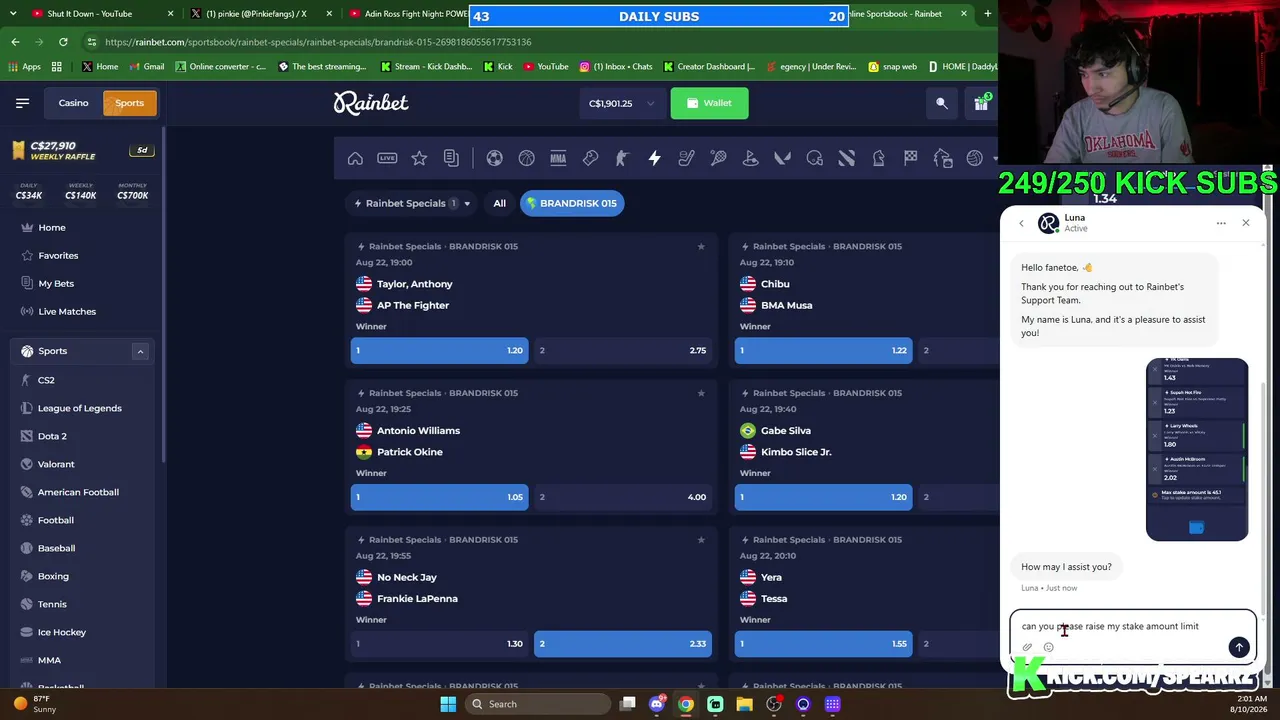Select the boxing glove sport icon
Image resolution: width=1280 pixels, height=720 pixels.
click(590, 158)
